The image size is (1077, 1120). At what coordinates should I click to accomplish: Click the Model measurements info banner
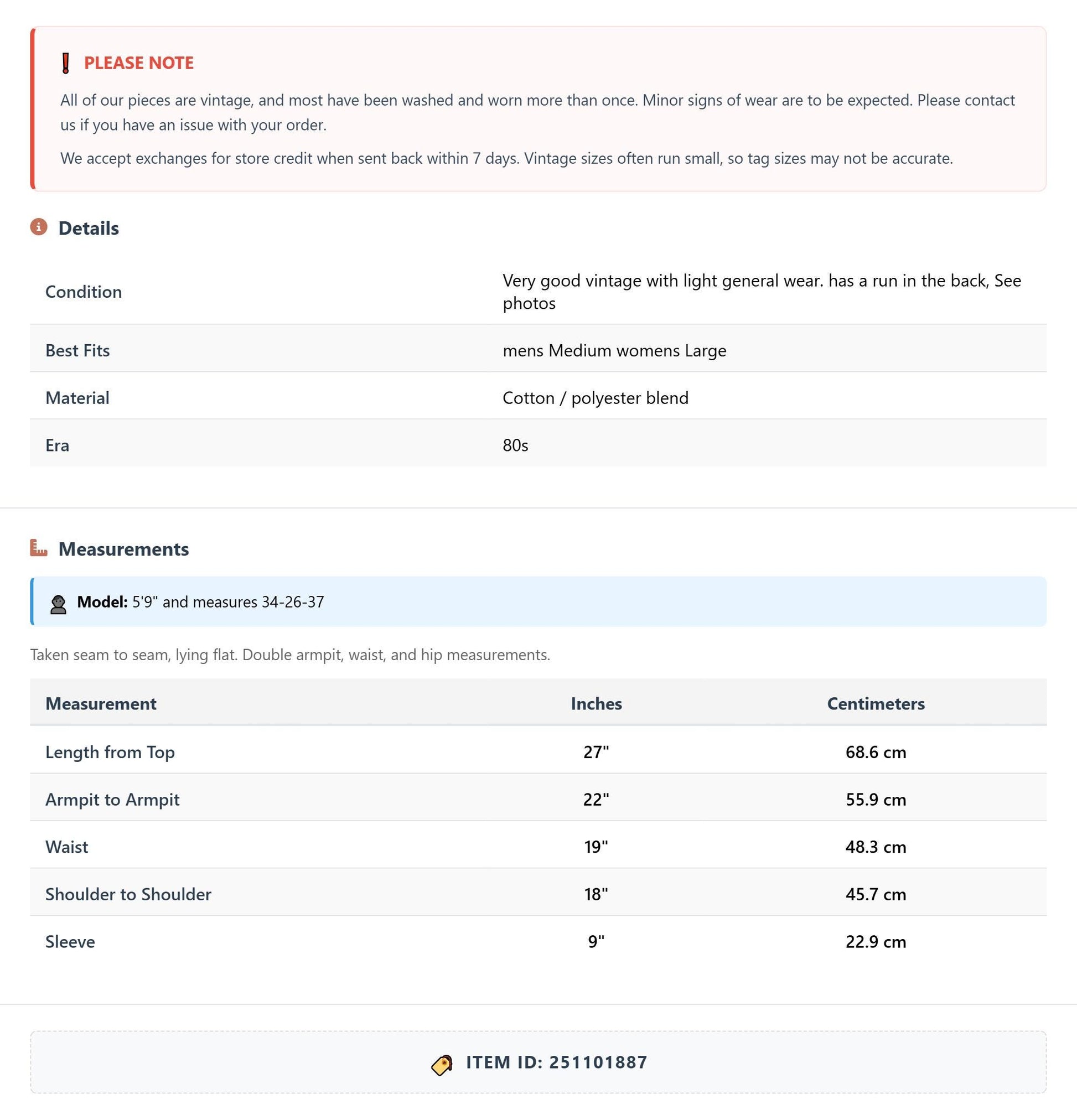[x=538, y=602]
